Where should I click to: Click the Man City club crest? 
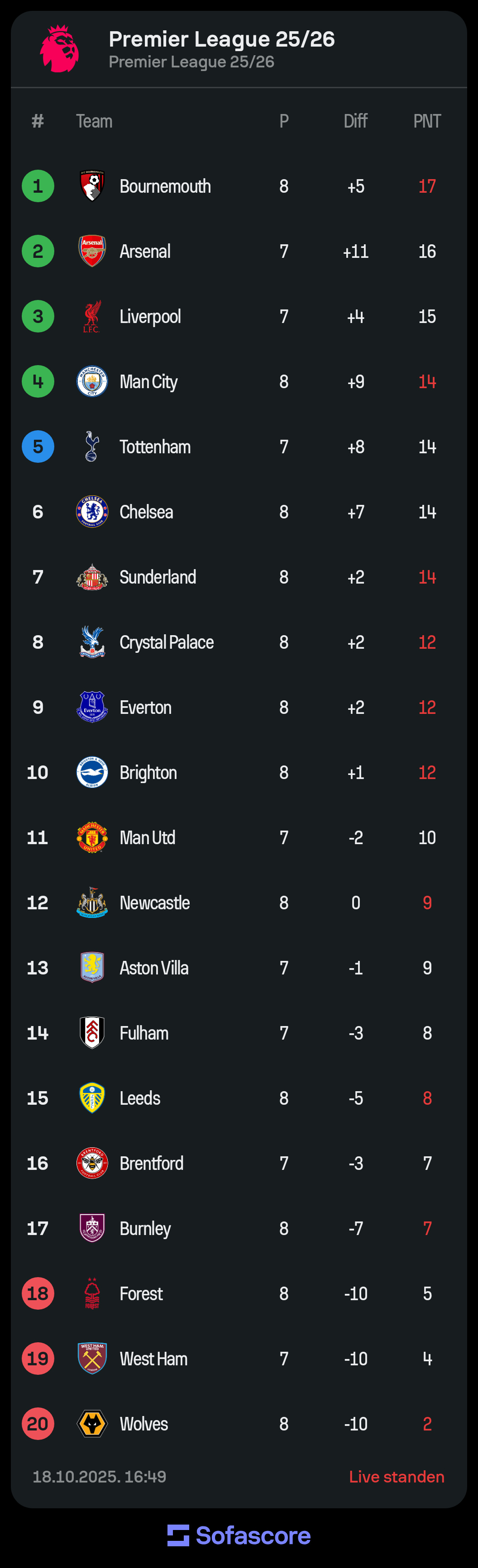tap(92, 382)
